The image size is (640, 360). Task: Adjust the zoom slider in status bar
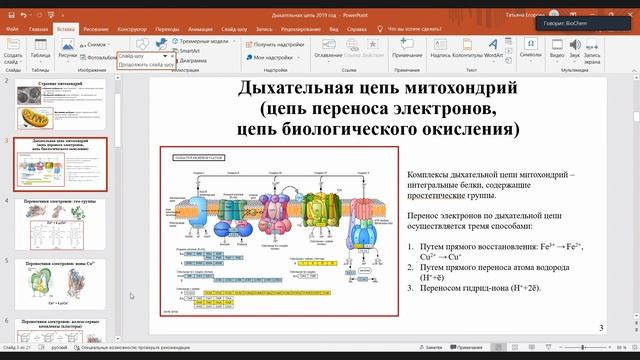point(583,347)
